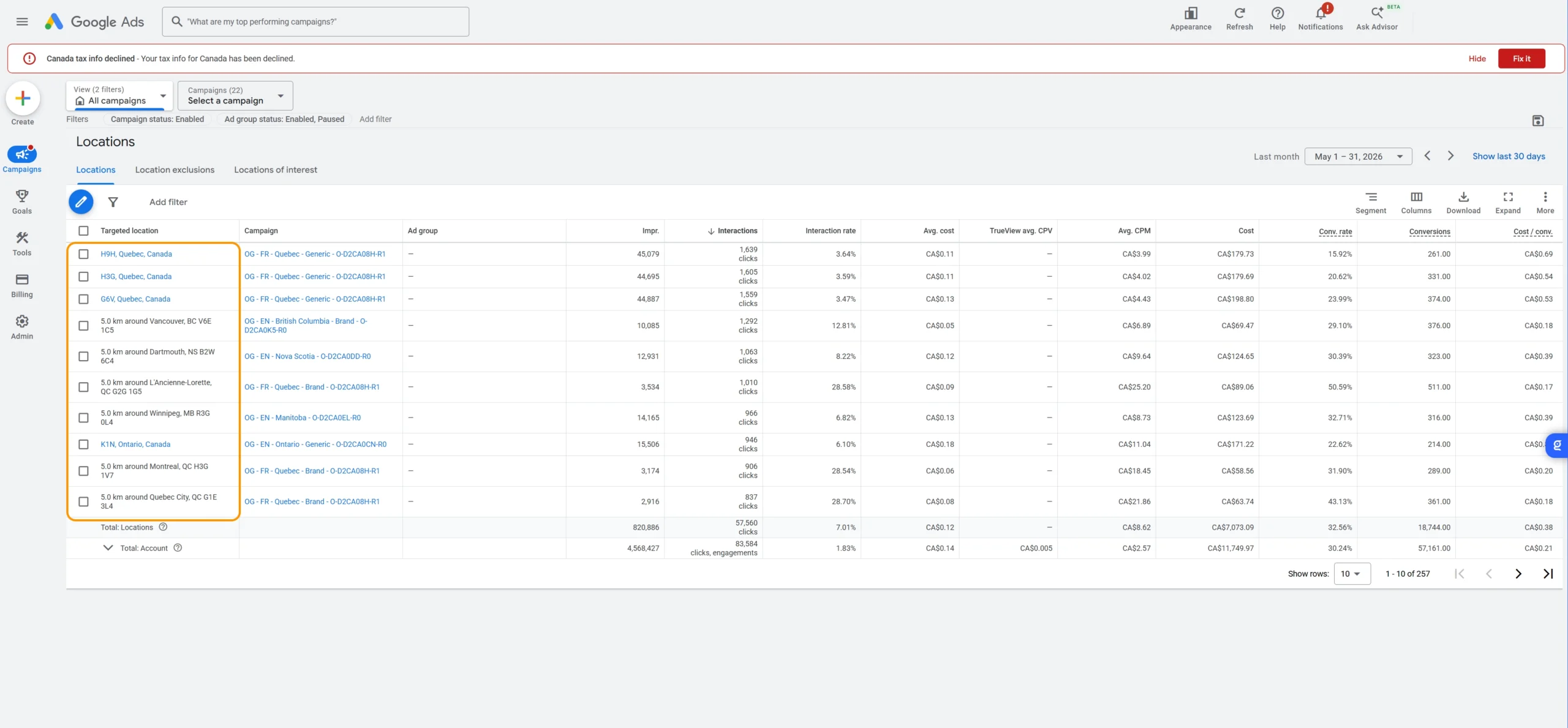Click the Campaign status: Enabled filter chip
1568x728 pixels.
[157, 119]
